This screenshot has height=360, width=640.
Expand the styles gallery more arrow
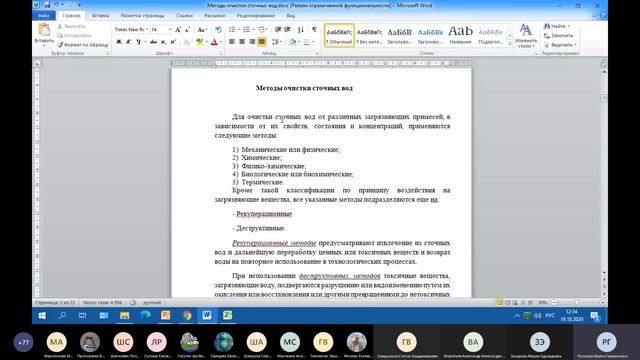point(509,44)
